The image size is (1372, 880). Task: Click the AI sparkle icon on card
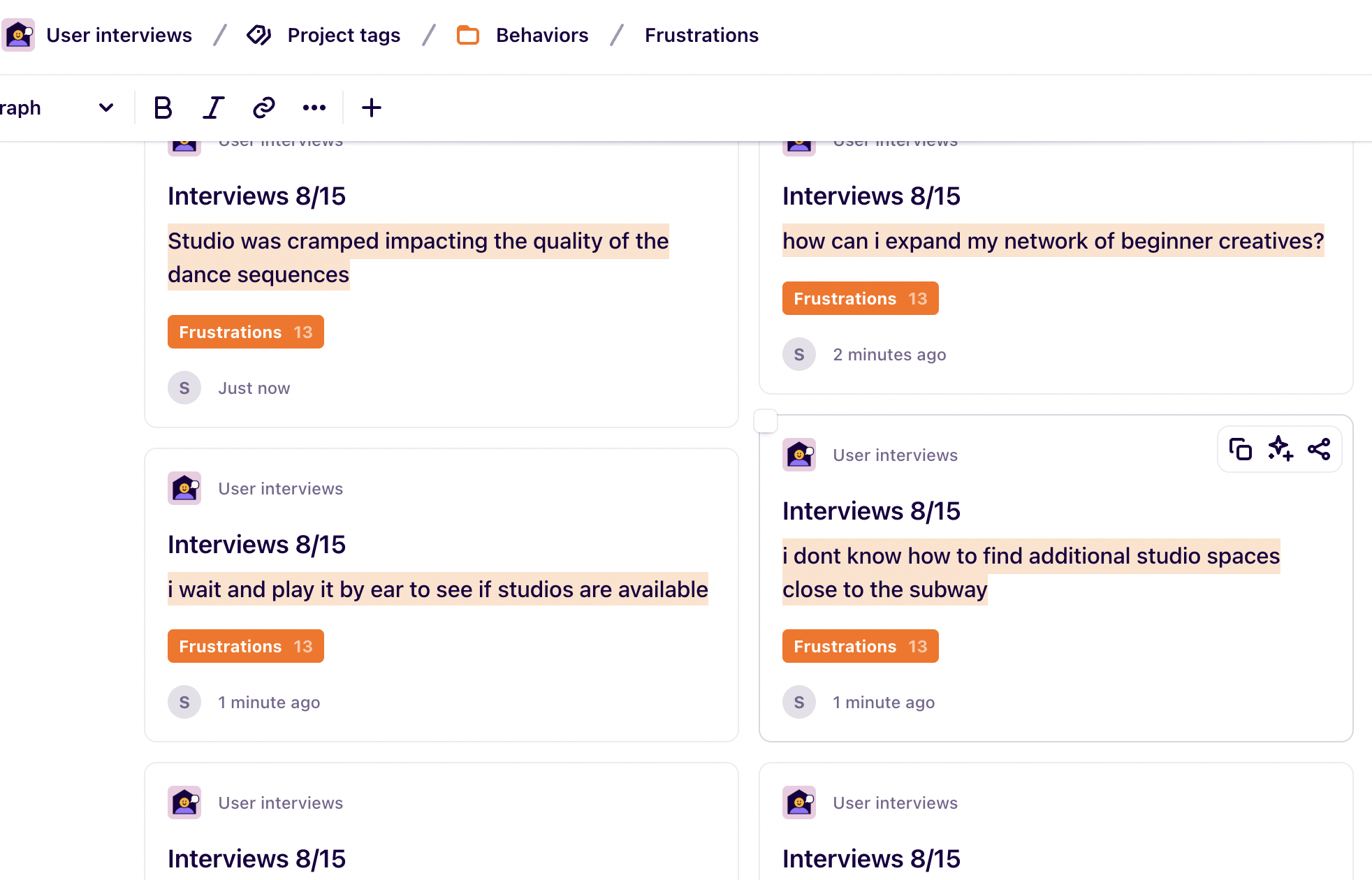[x=1280, y=449]
